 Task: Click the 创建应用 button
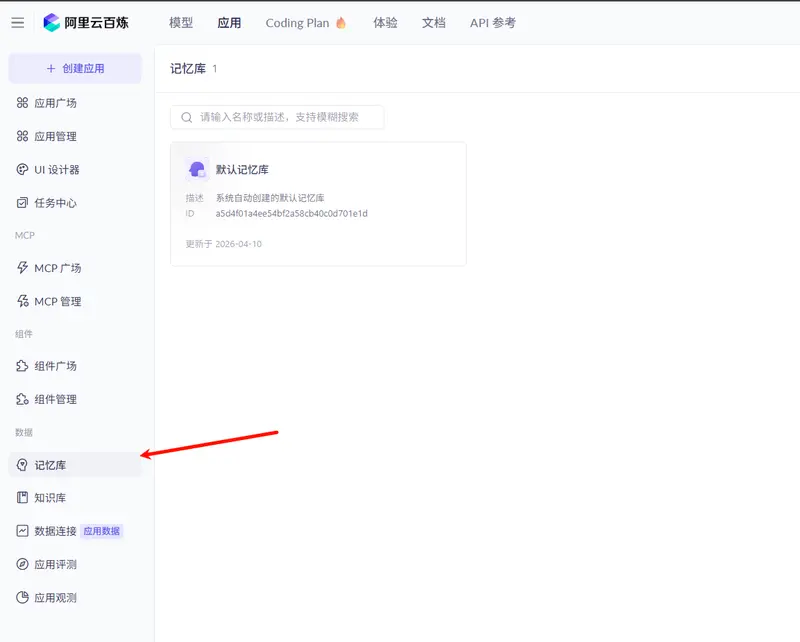point(75,68)
